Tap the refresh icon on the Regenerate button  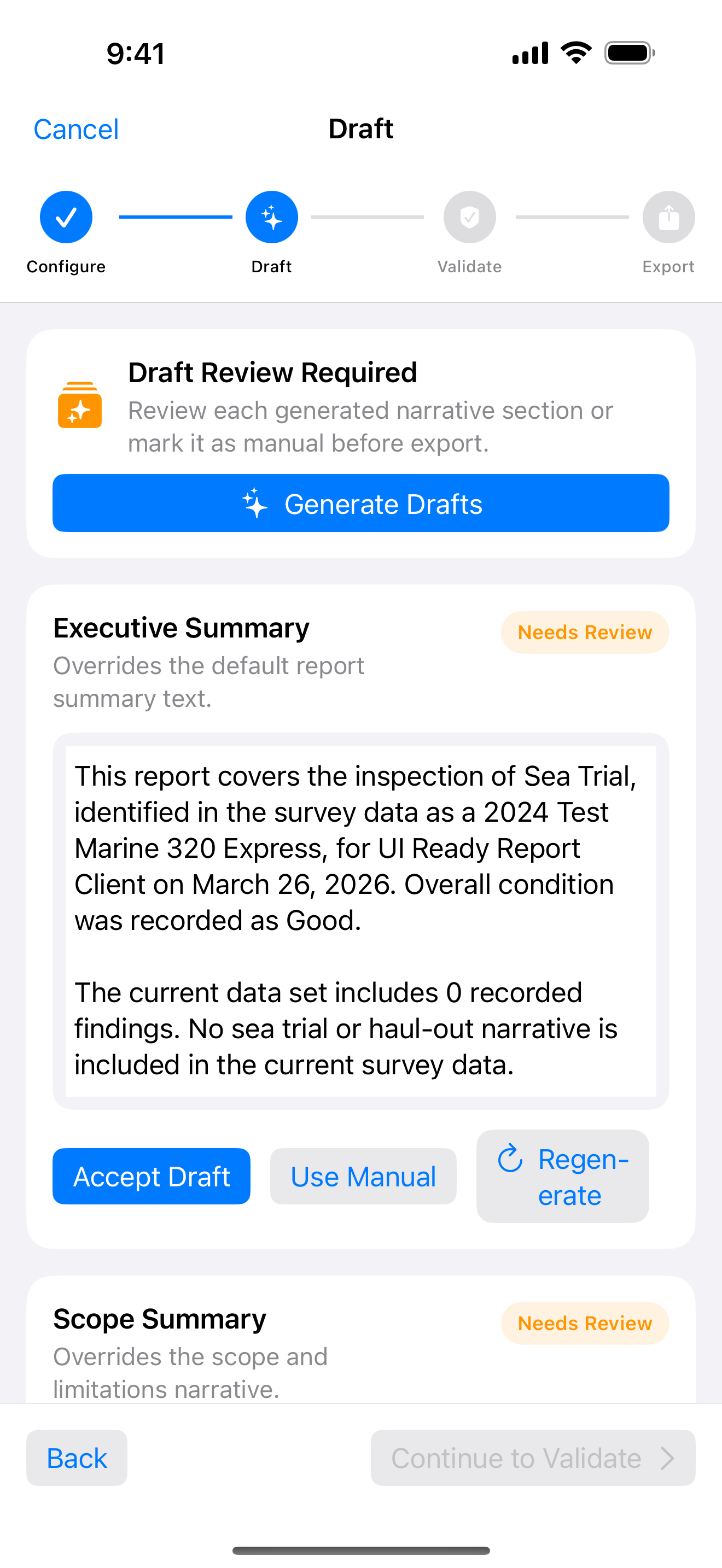pyautogui.click(x=510, y=1159)
